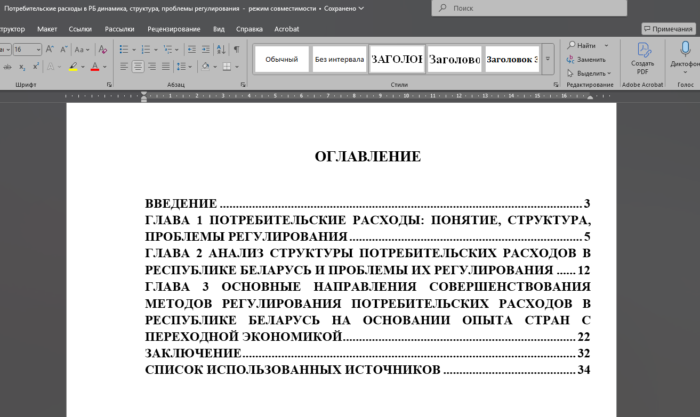Open Styles pane launcher in Стили group
700x417 pixels.
click(556, 84)
